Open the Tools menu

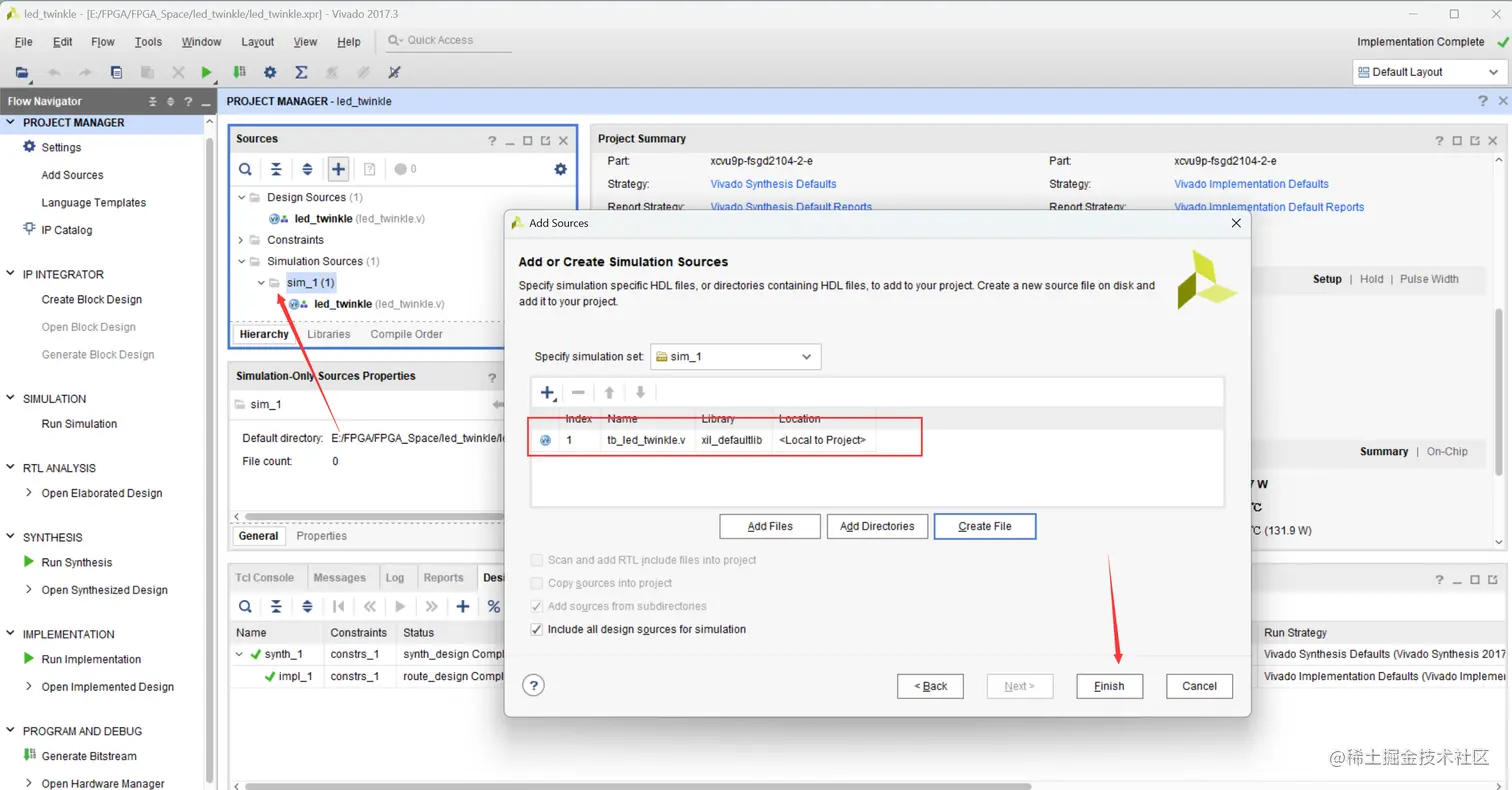tap(148, 42)
